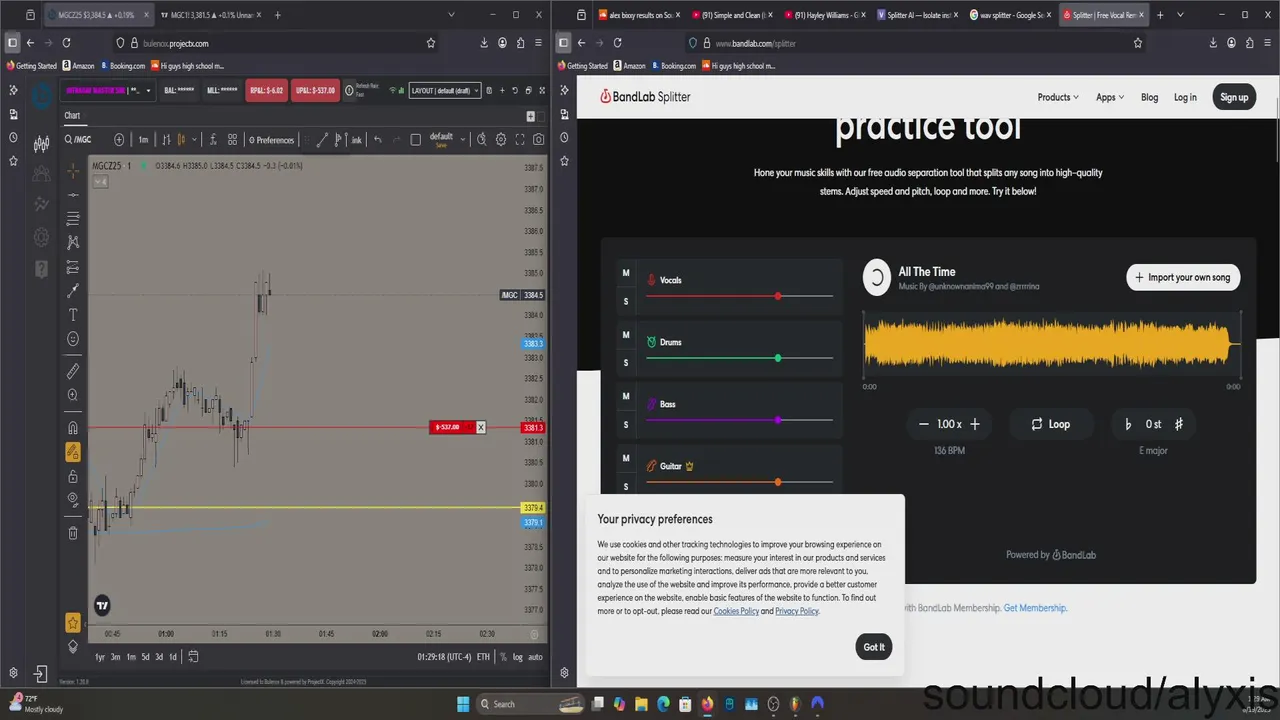The height and width of the screenshot is (720, 1280).
Task: Click the compare add-symbol plus icon
Action: coord(120,140)
